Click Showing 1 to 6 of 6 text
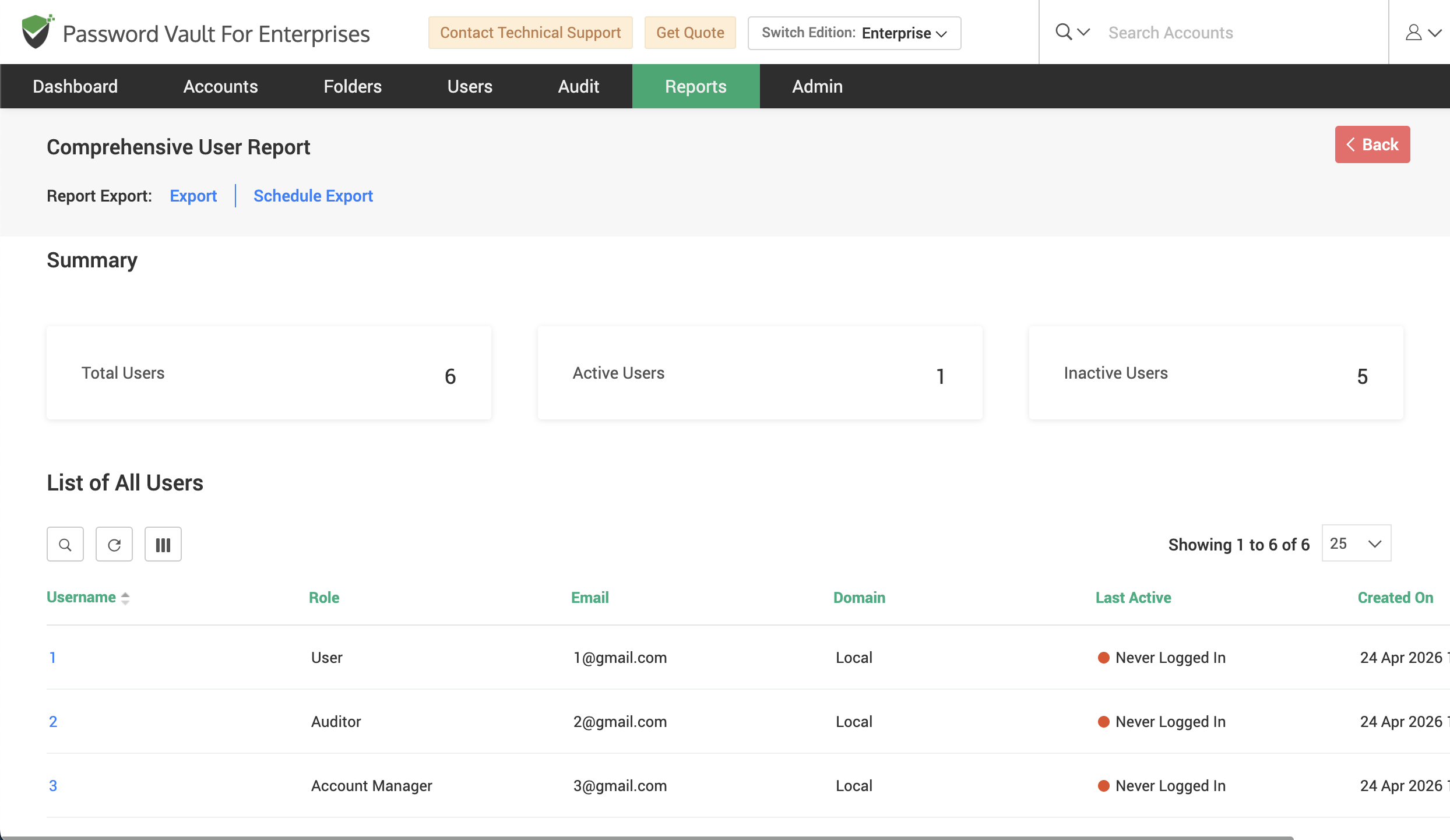The image size is (1450, 840). (x=1239, y=545)
